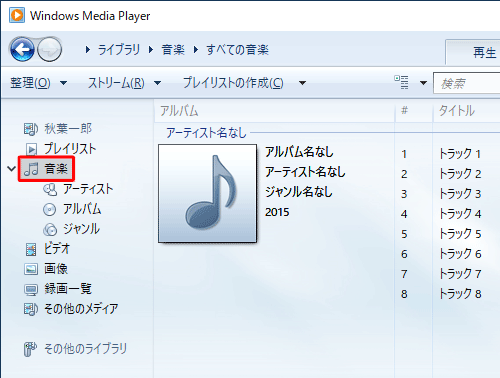Image resolution: width=500 pixels, height=378 pixels.
Task: Select トラック 3
Action: coord(460,194)
